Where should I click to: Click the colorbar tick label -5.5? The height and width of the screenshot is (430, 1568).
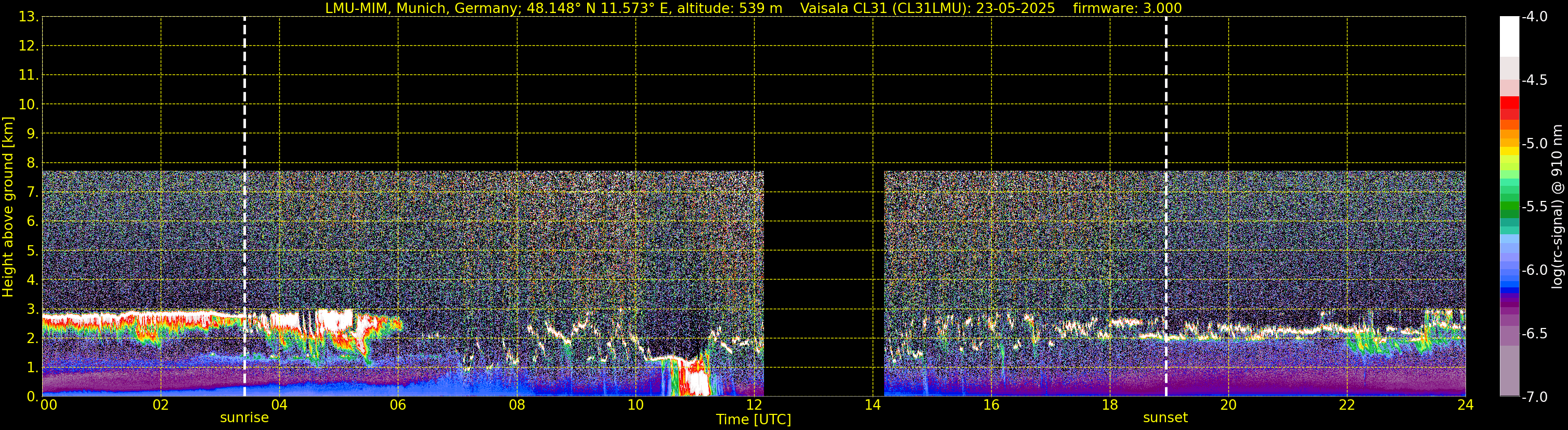[1534, 207]
